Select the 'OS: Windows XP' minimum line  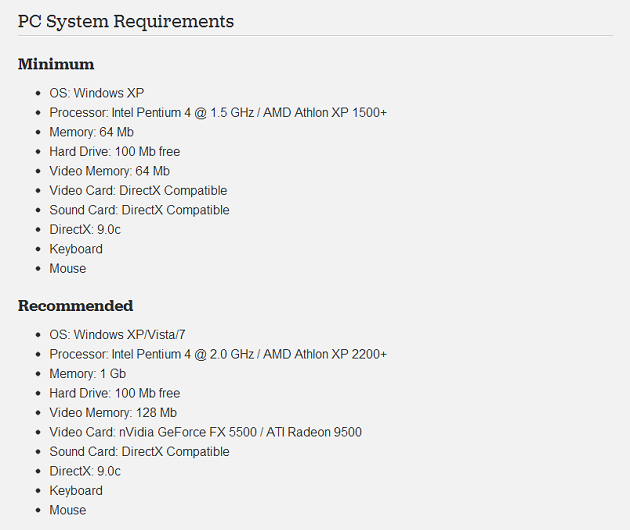tap(97, 93)
